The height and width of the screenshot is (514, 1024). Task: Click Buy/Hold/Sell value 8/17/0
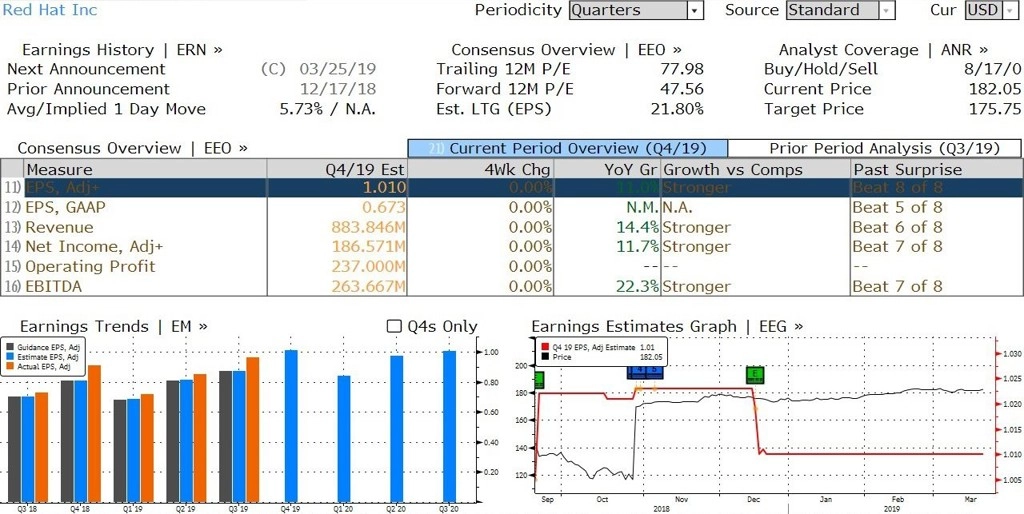(x=991, y=69)
